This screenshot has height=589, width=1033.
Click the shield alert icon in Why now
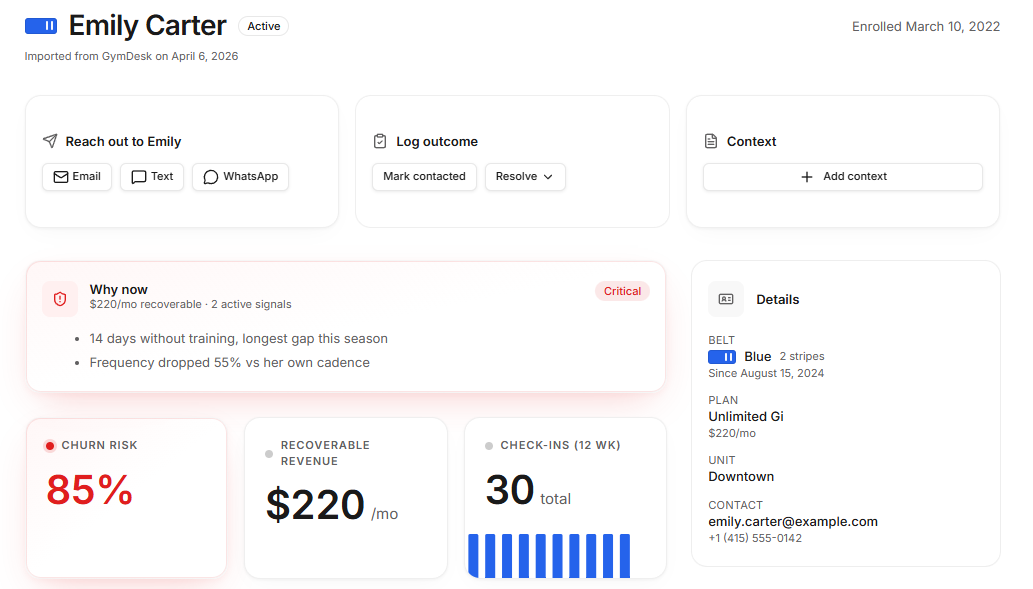[x=60, y=299]
